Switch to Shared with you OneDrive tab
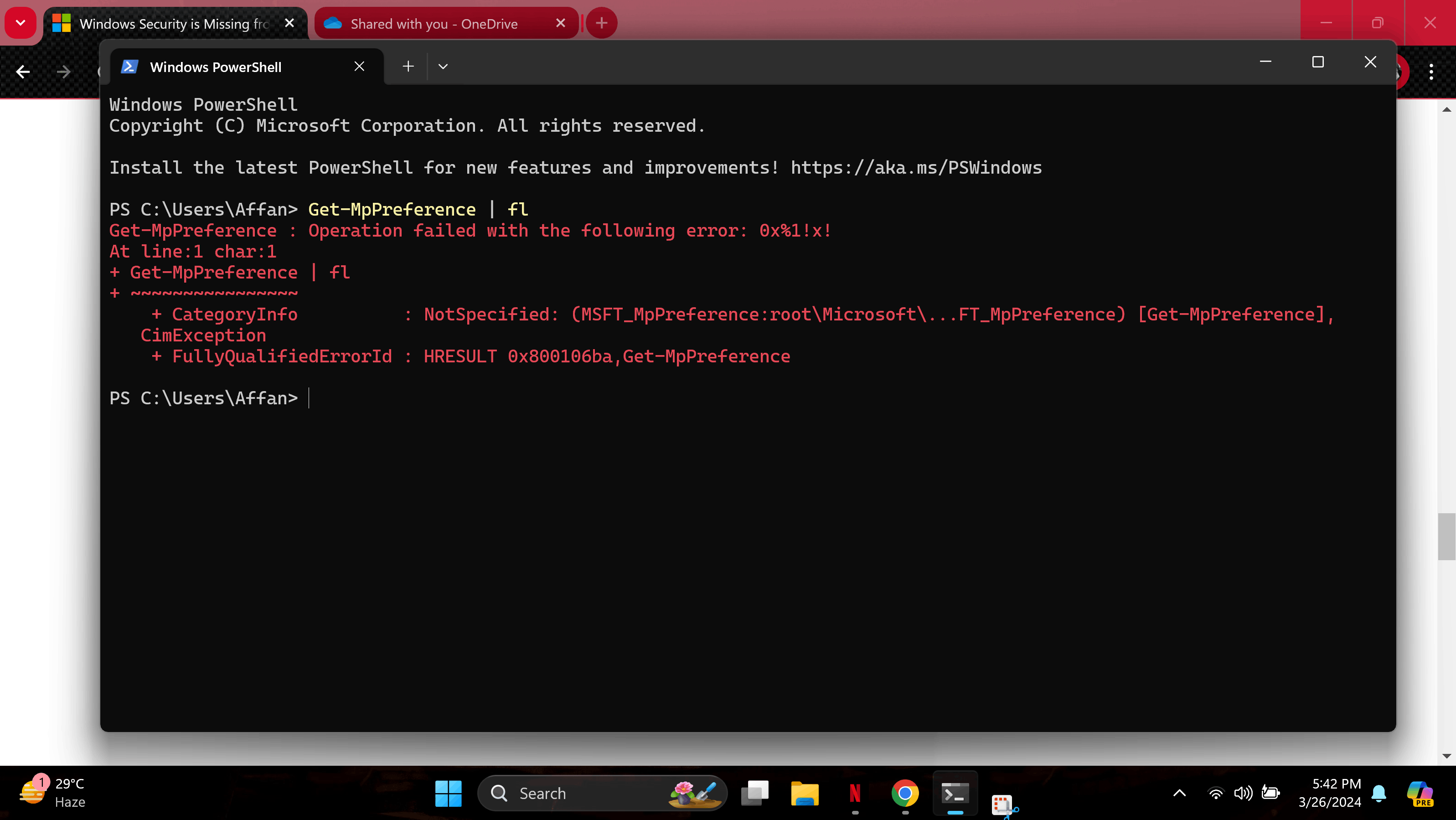Viewport: 1456px width, 820px height. point(434,24)
